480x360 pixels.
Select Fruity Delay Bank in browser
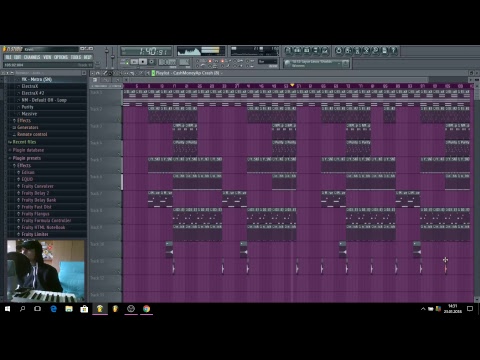click(39, 200)
